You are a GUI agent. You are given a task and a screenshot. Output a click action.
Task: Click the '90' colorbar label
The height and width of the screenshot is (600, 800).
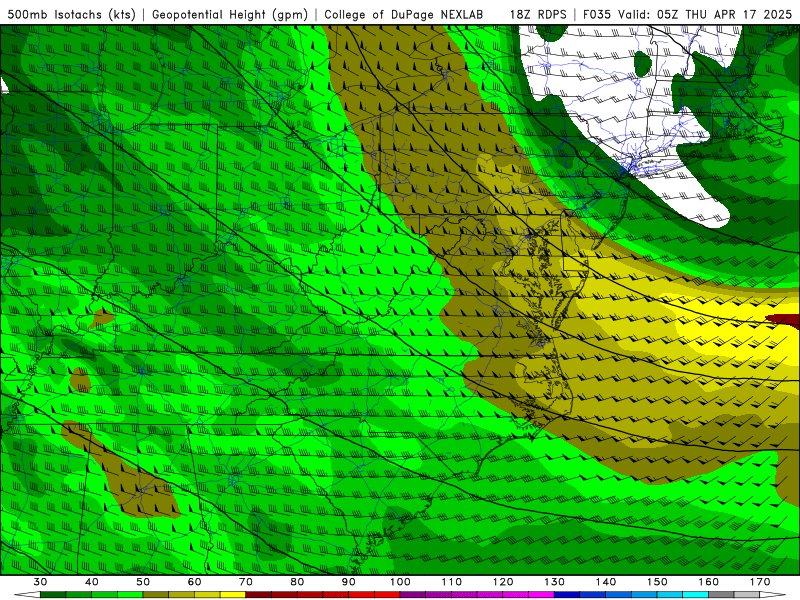tap(348, 582)
